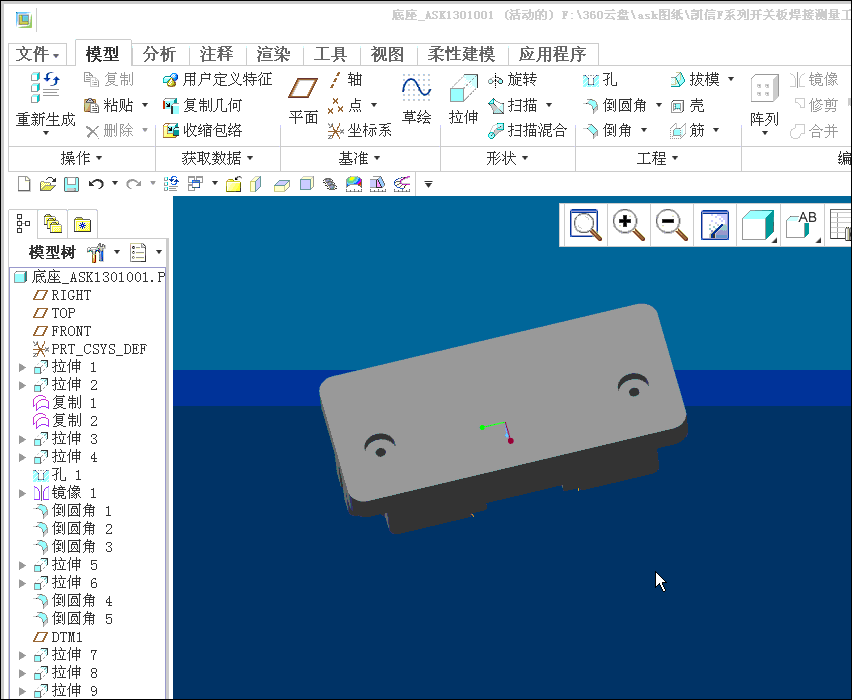The width and height of the screenshot is (852, 700).
Task: Open the 基准 group dropdown
Action: (359, 158)
